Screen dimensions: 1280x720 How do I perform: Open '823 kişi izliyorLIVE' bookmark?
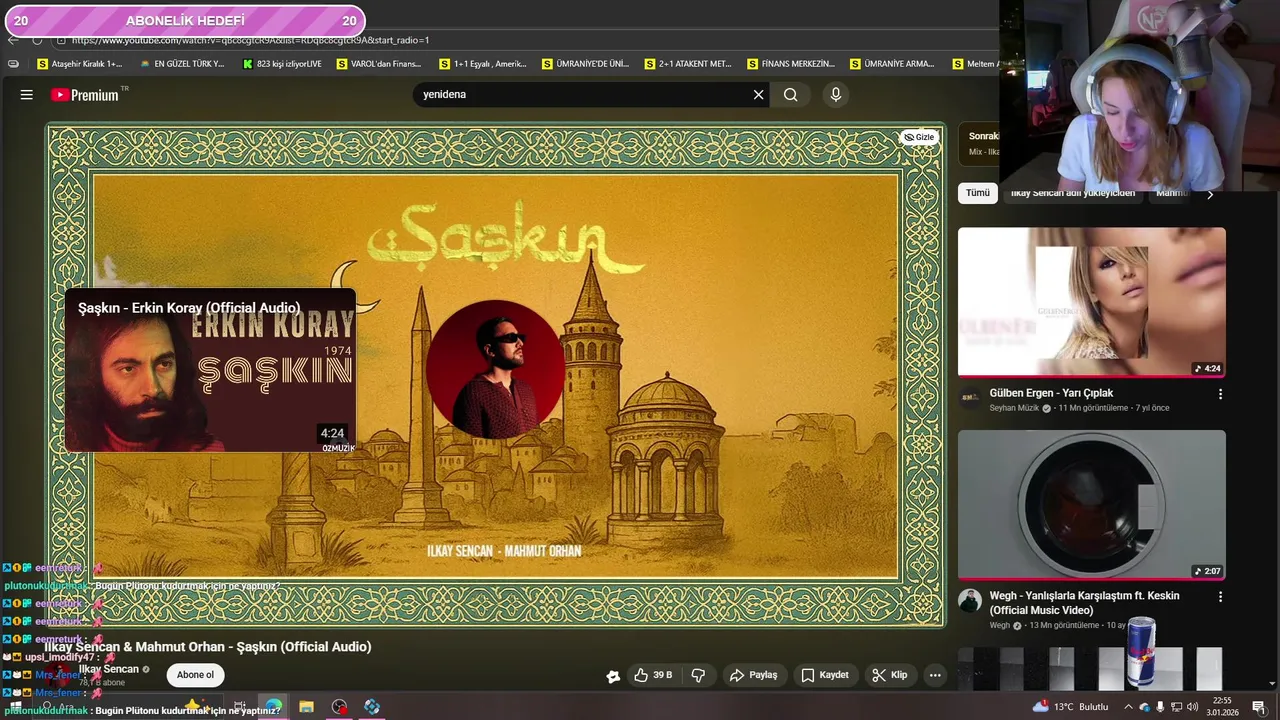(x=282, y=64)
